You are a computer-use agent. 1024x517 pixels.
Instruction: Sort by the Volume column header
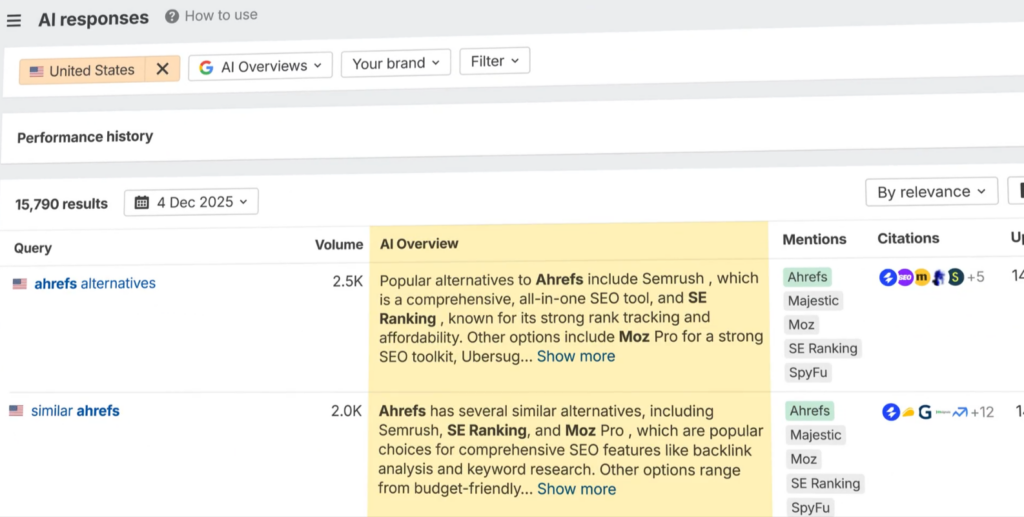tap(339, 245)
